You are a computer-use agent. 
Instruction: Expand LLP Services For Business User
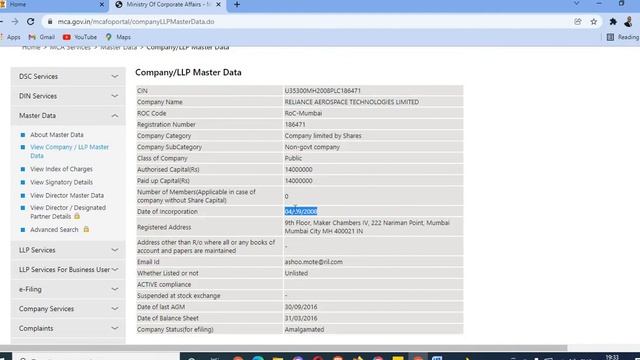68,270
